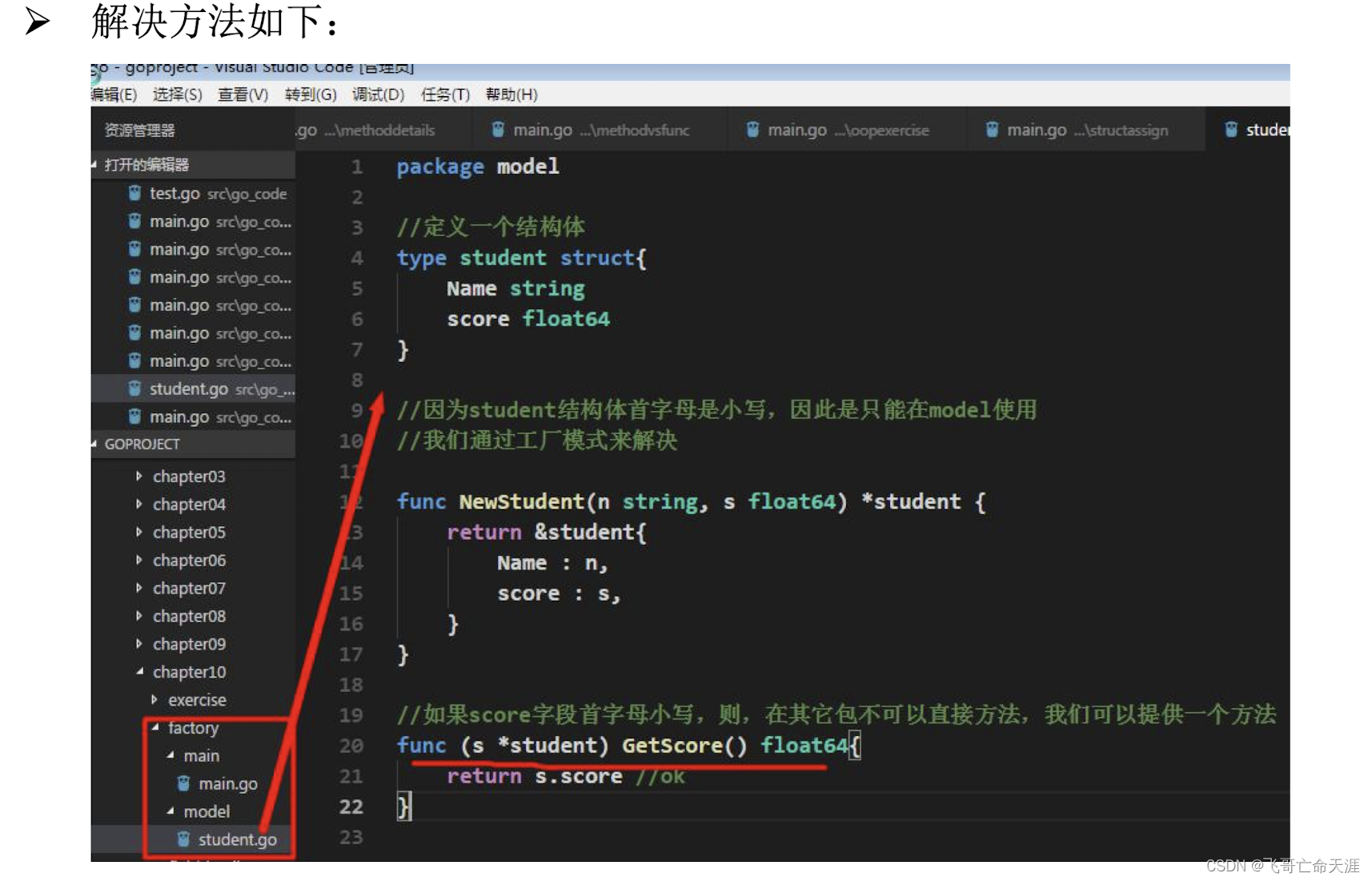Image resolution: width=1372 pixels, height=881 pixels.
Task: Click 'return &student{' line
Action: (547, 532)
